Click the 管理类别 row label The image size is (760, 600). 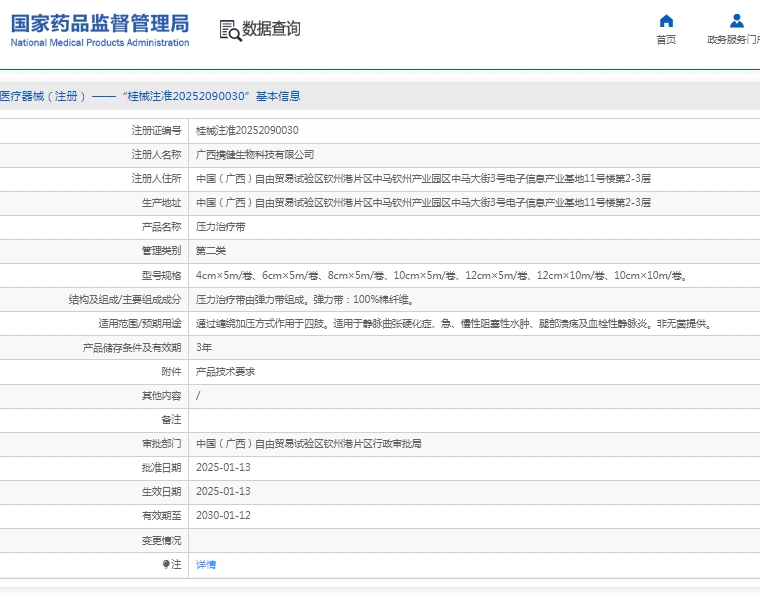point(161,251)
